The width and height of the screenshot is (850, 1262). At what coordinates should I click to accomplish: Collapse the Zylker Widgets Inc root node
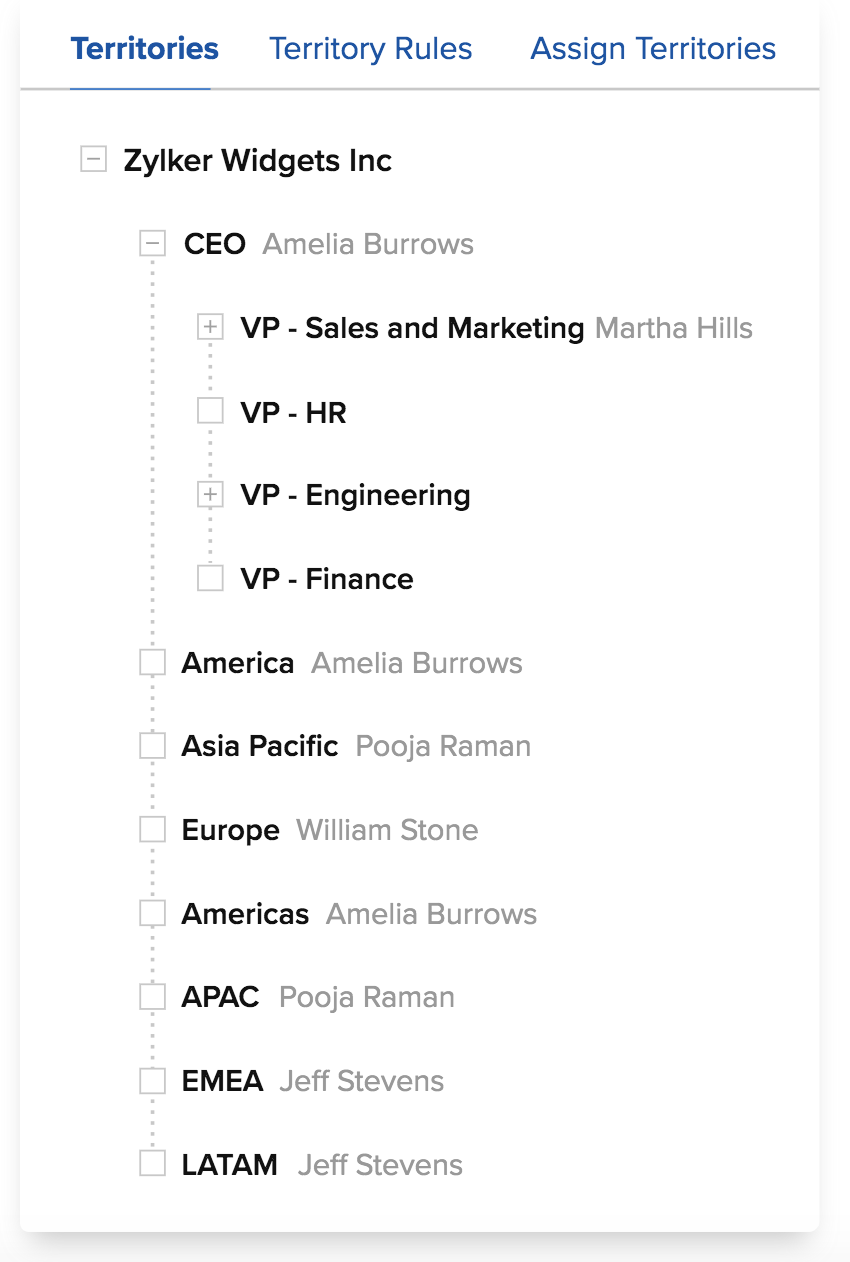tap(93, 159)
